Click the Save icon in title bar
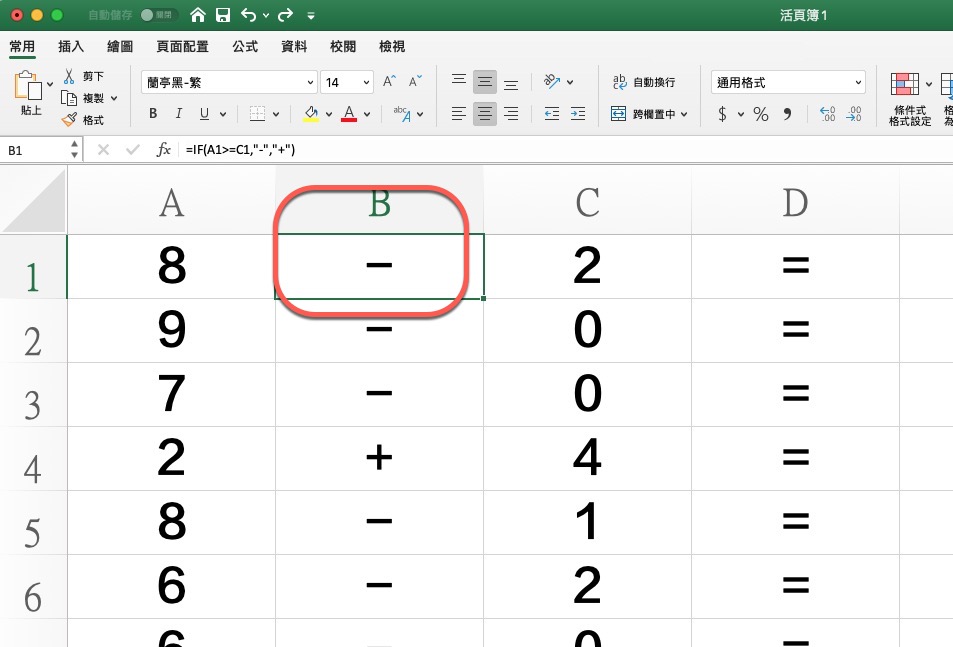The width and height of the screenshot is (953, 647). (223, 15)
